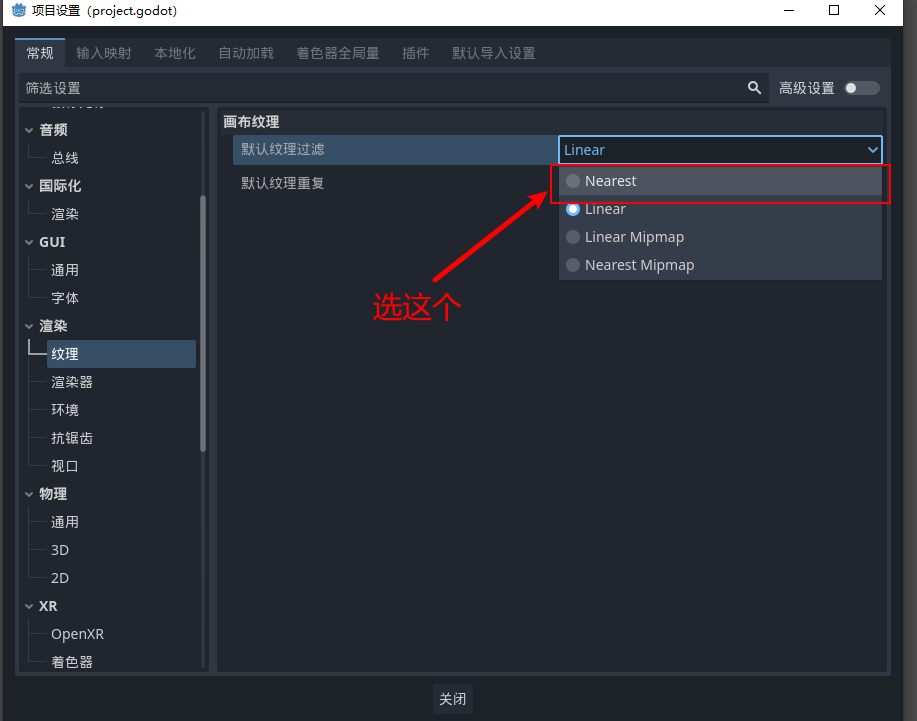Collapse the 音频 section

tap(29, 130)
